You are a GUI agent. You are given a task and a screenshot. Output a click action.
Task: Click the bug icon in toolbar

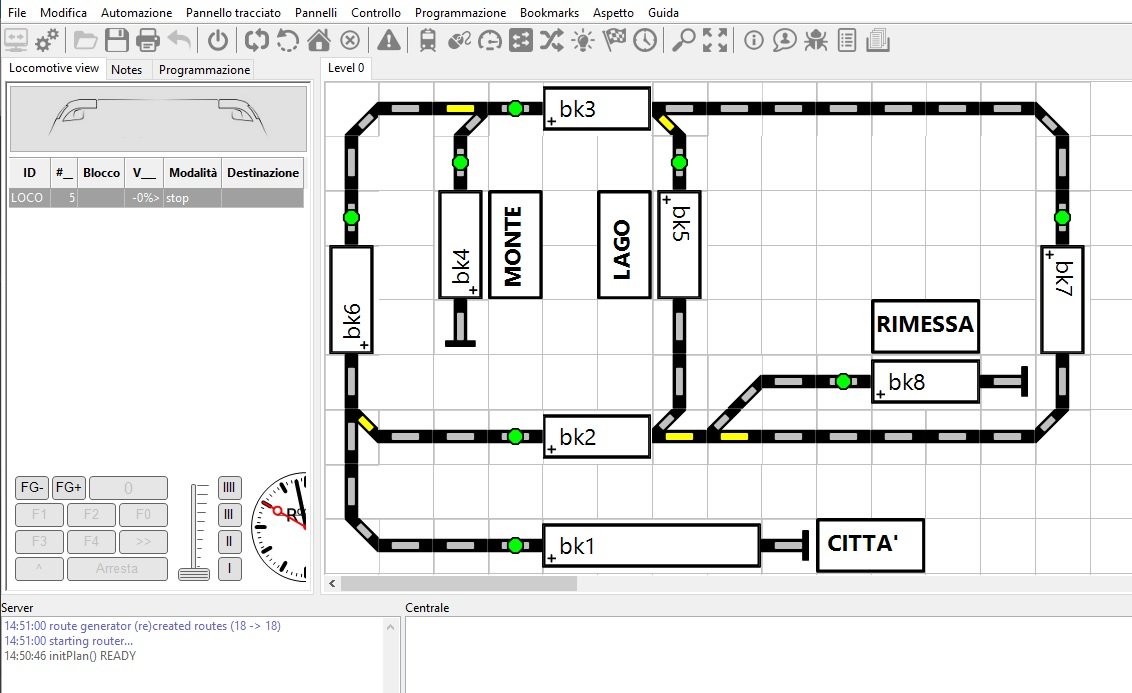tap(816, 40)
